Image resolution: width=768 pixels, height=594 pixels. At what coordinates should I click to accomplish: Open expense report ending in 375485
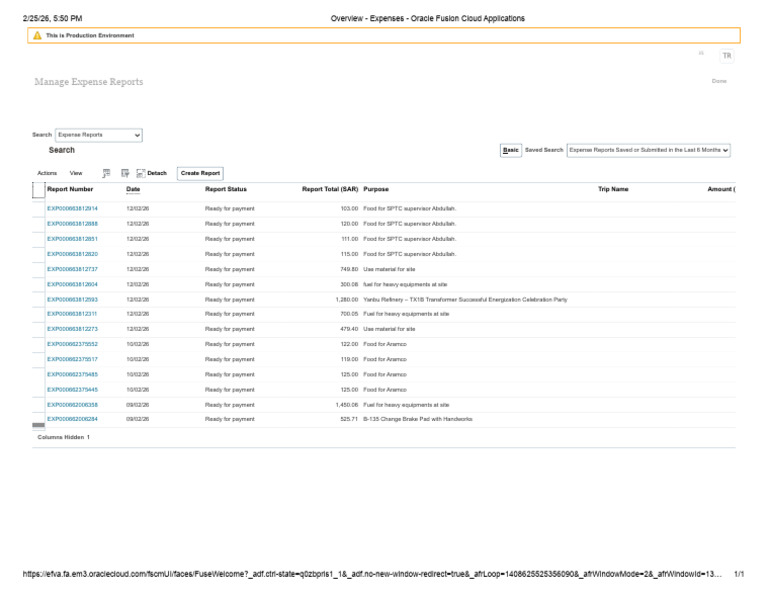coord(72,375)
